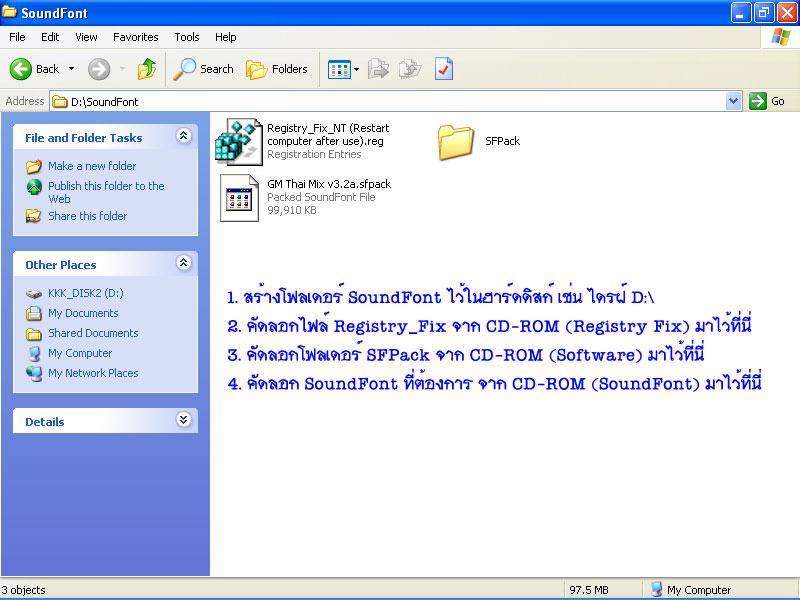Click Share this folder
800x600 pixels.
click(87, 216)
